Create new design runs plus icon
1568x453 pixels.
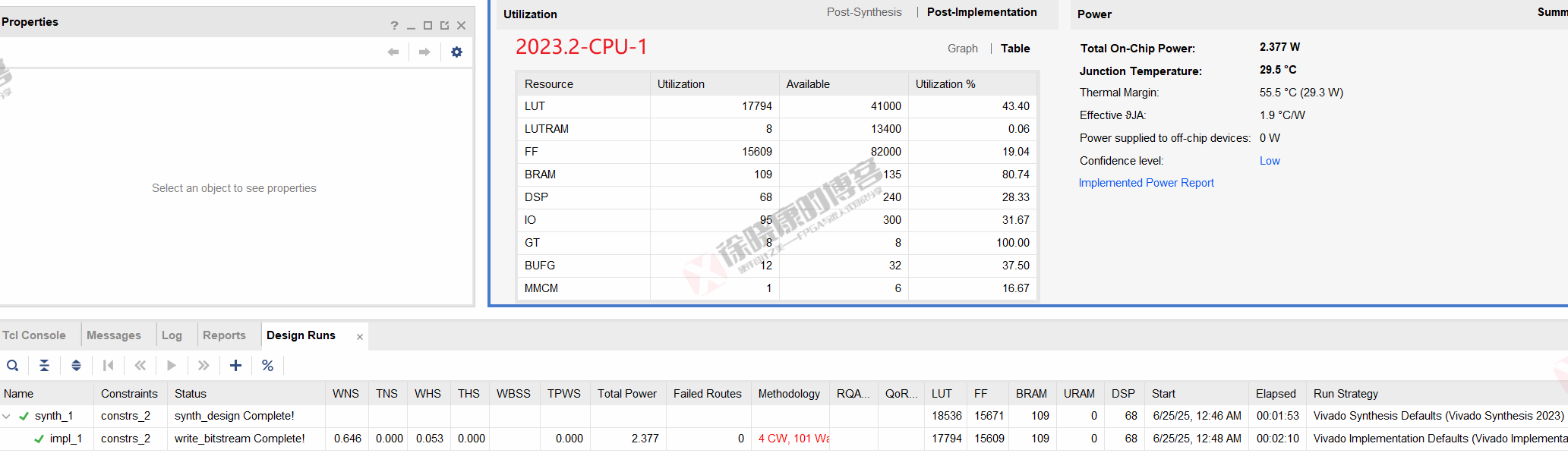point(236,366)
